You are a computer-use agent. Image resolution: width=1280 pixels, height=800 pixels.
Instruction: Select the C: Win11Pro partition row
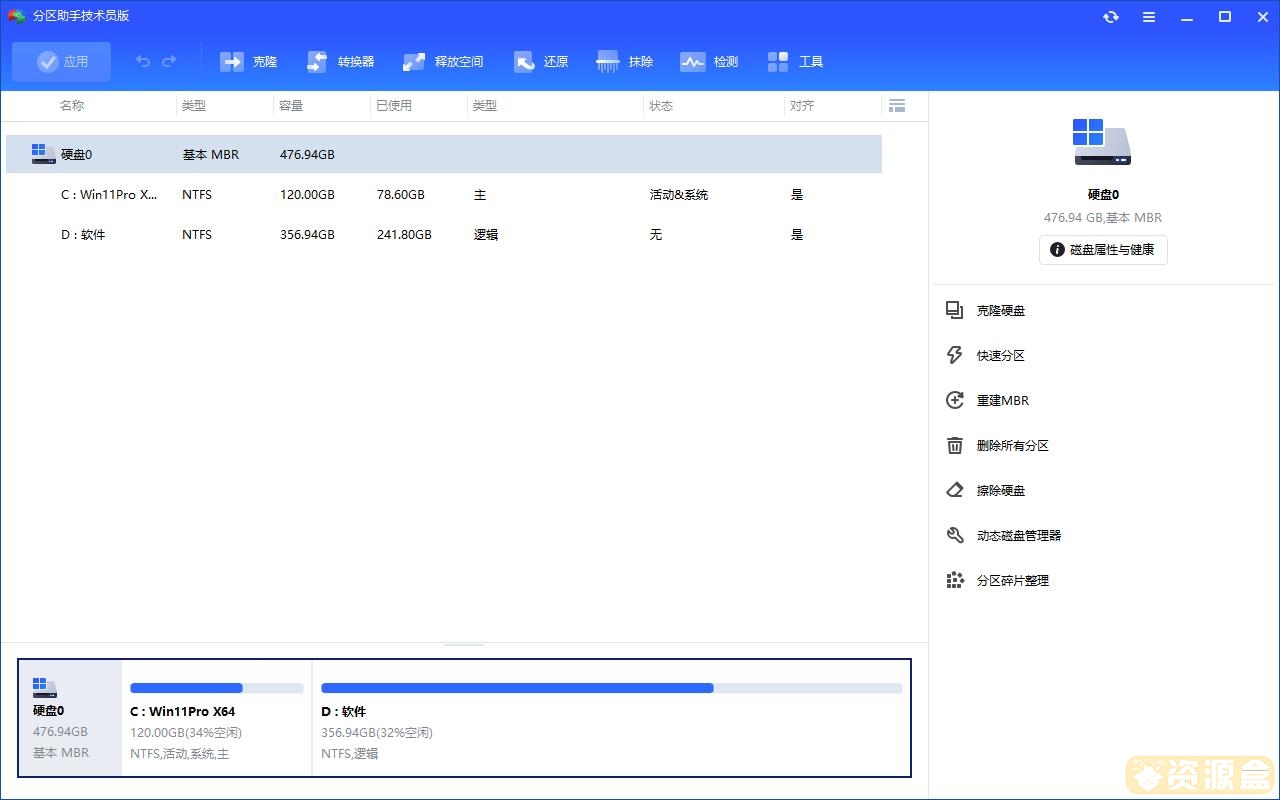[x=444, y=195]
